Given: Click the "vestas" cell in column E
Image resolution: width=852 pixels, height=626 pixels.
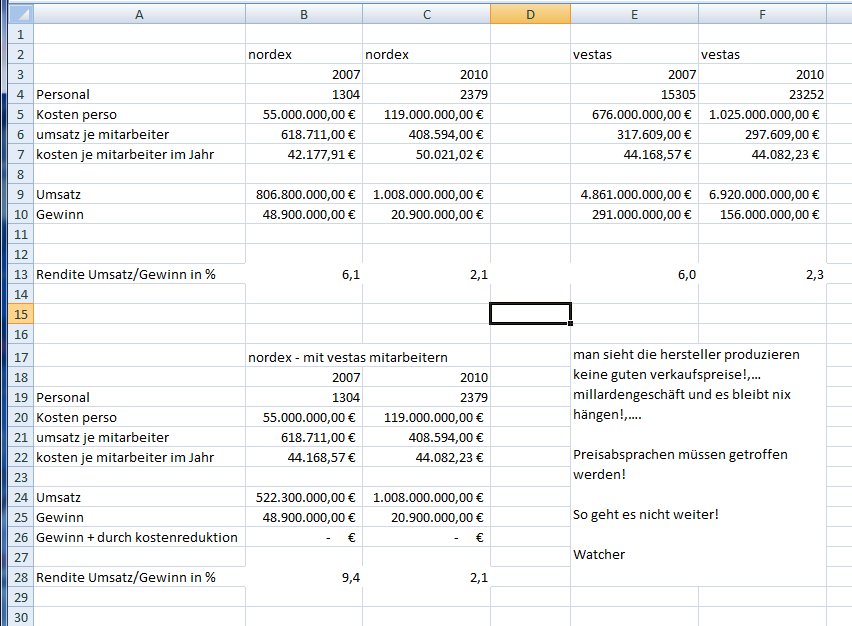Looking at the screenshot, I should tap(634, 54).
